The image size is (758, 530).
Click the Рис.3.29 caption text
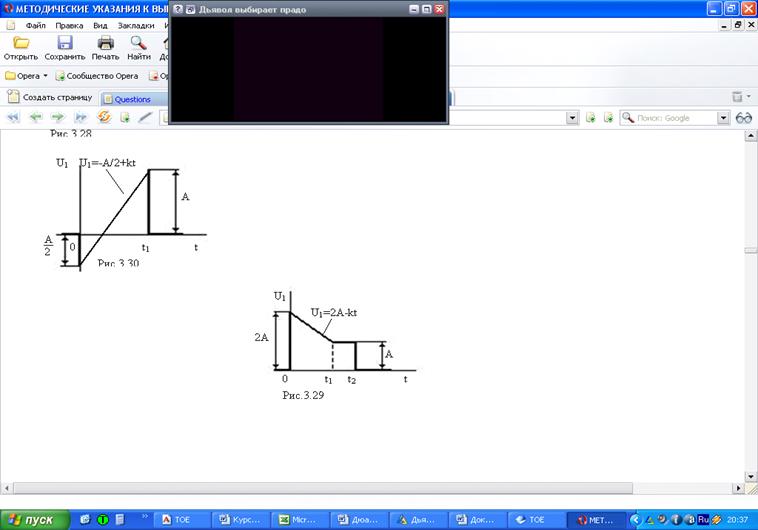[x=303, y=395]
